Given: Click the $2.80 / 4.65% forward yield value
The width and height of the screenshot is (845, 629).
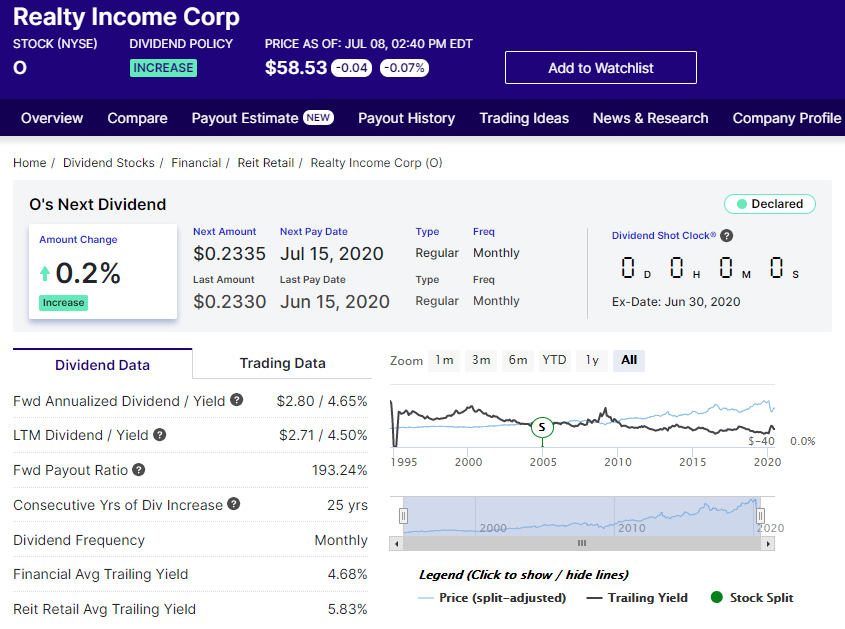Looking at the screenshot, I should 322,401.
